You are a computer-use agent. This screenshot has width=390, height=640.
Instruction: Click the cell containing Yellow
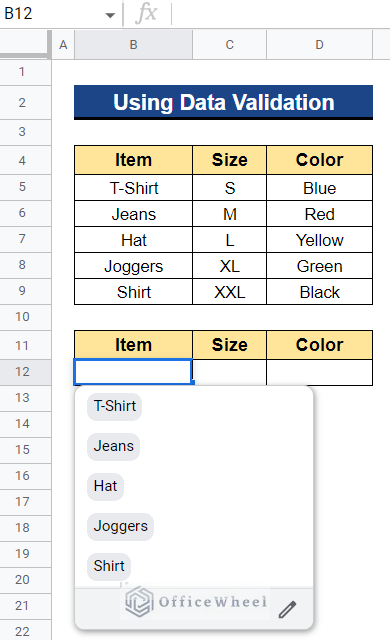319,240
